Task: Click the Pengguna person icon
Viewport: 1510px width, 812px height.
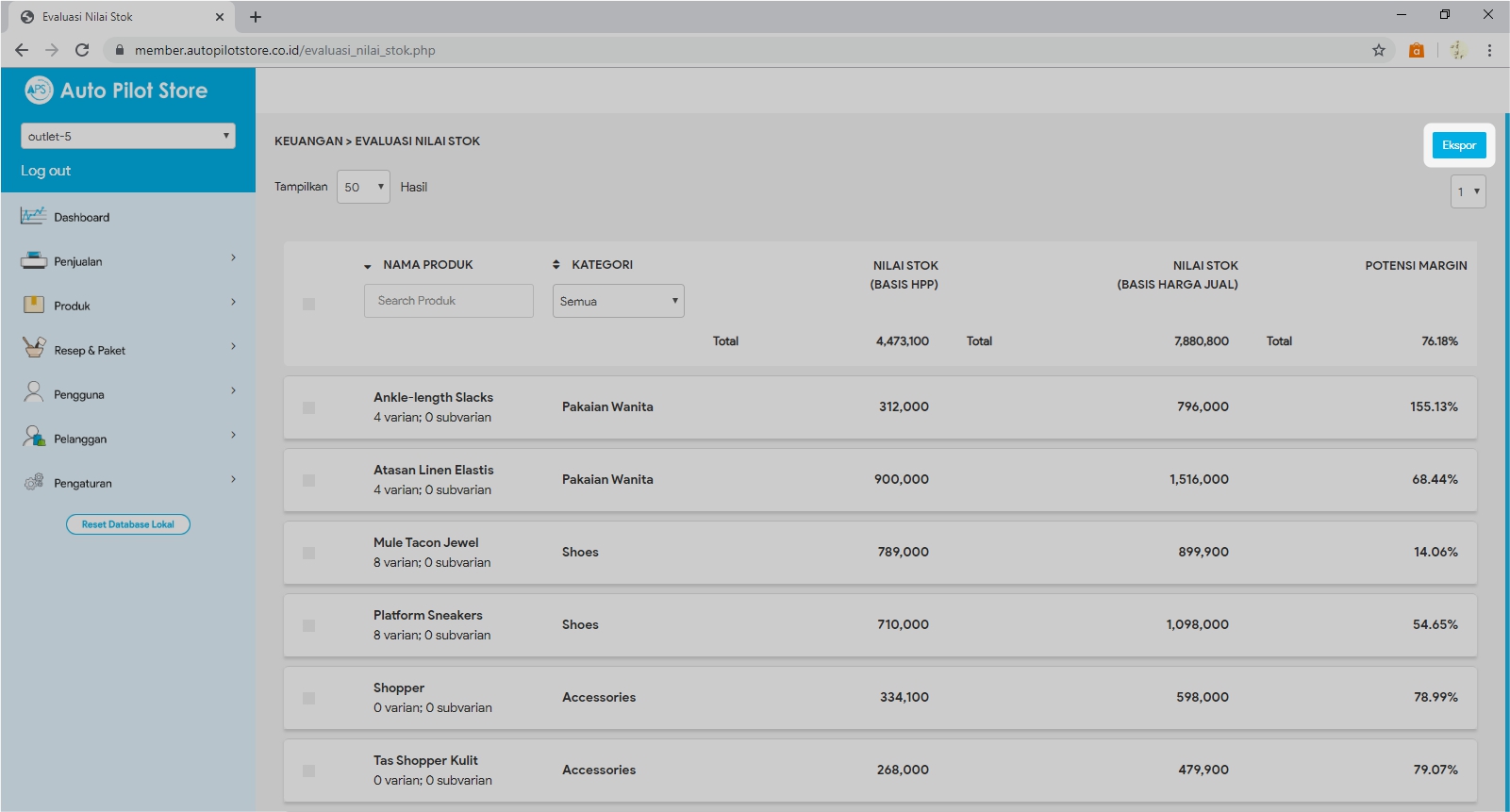Action: tap(33, 392)
